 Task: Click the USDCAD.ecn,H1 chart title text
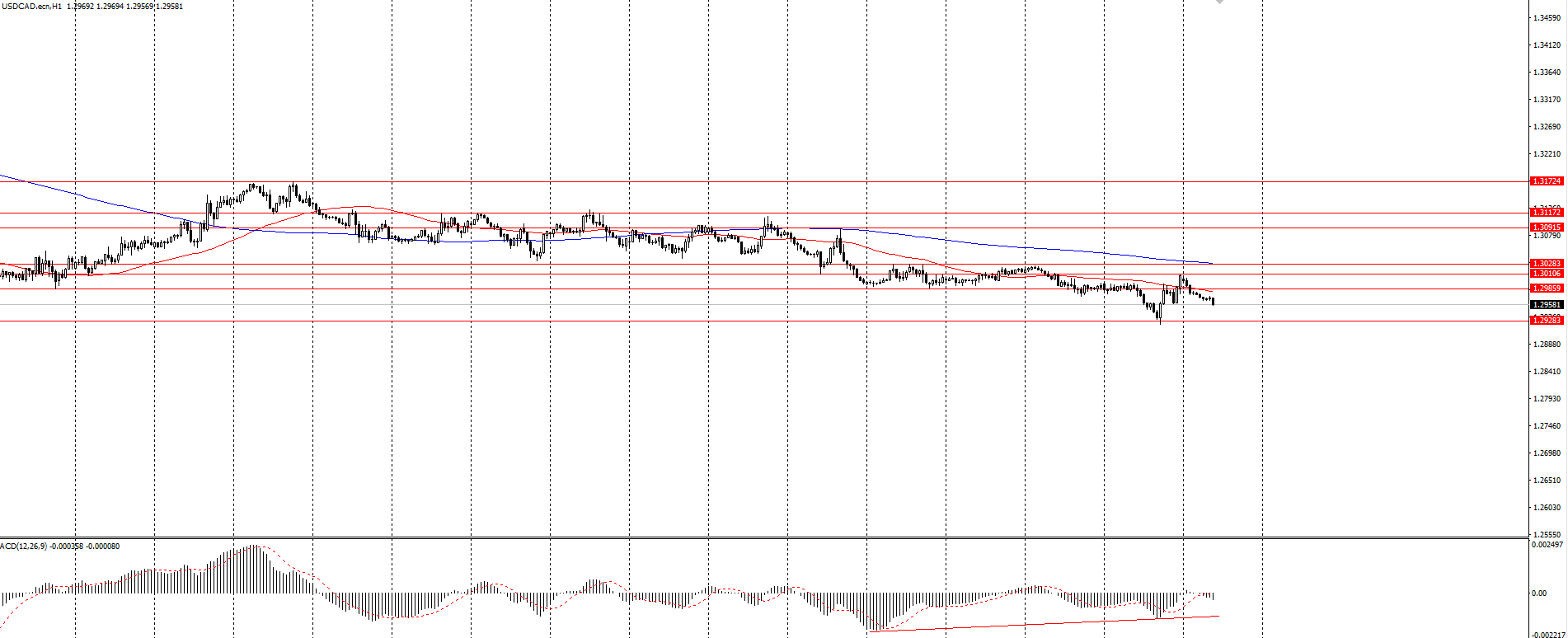click(31, 7)
